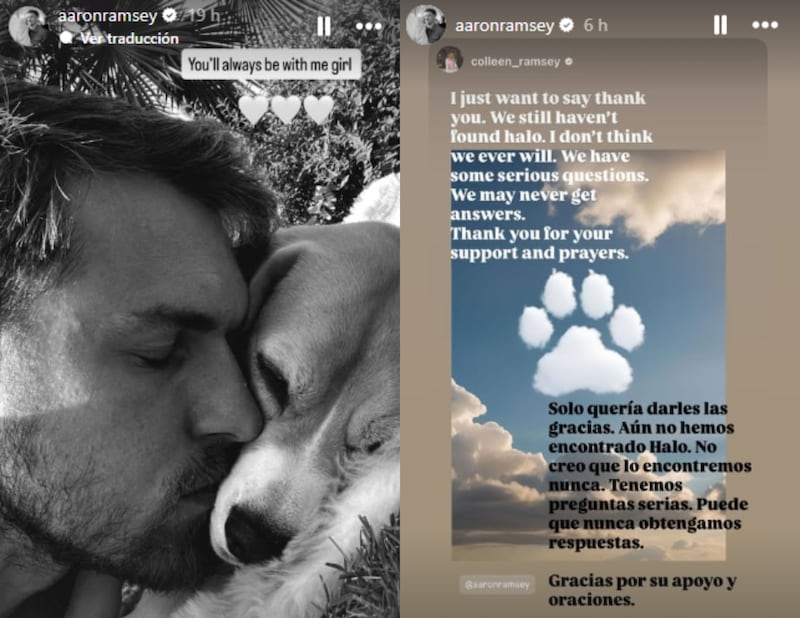Tap the reshared colleen_ramsey post
The height and width of the screenshot is (618, 800).
click(597, 325)
